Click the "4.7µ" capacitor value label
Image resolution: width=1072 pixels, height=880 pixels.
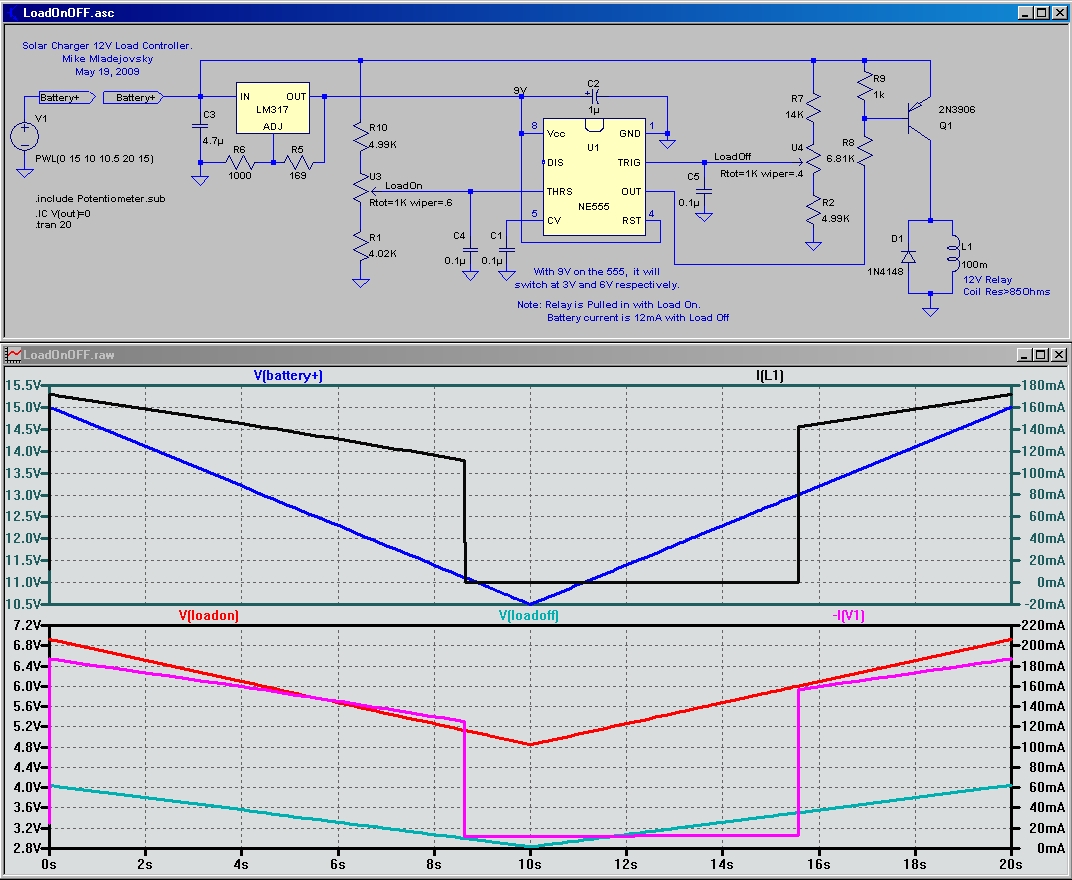pyautogui.click(x=213, y=141)
